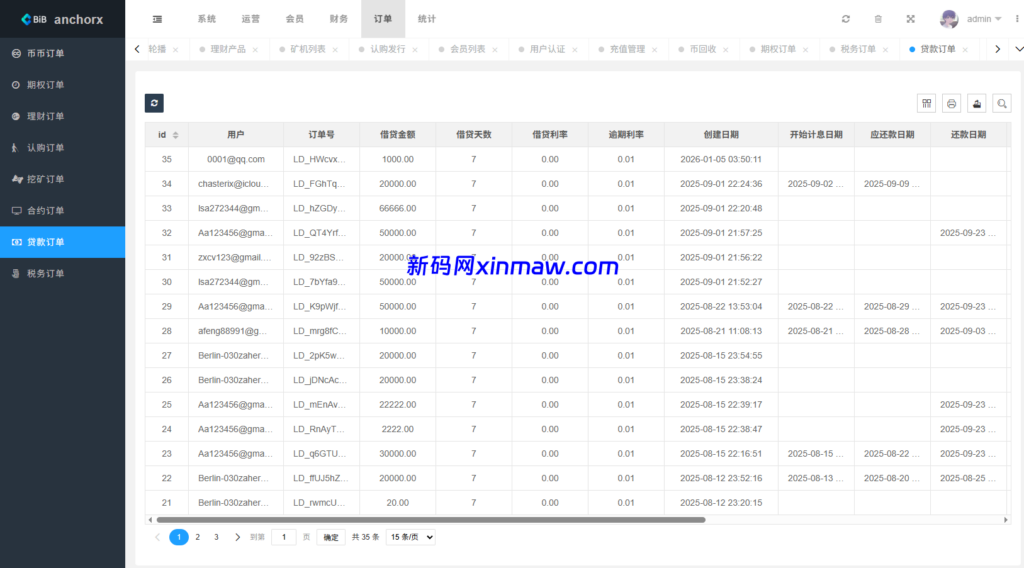Image resolution: width=1024 pixels, height=568 pixels.
Task: Select the 订单 top menu
Action: click(x=383, y=19)
